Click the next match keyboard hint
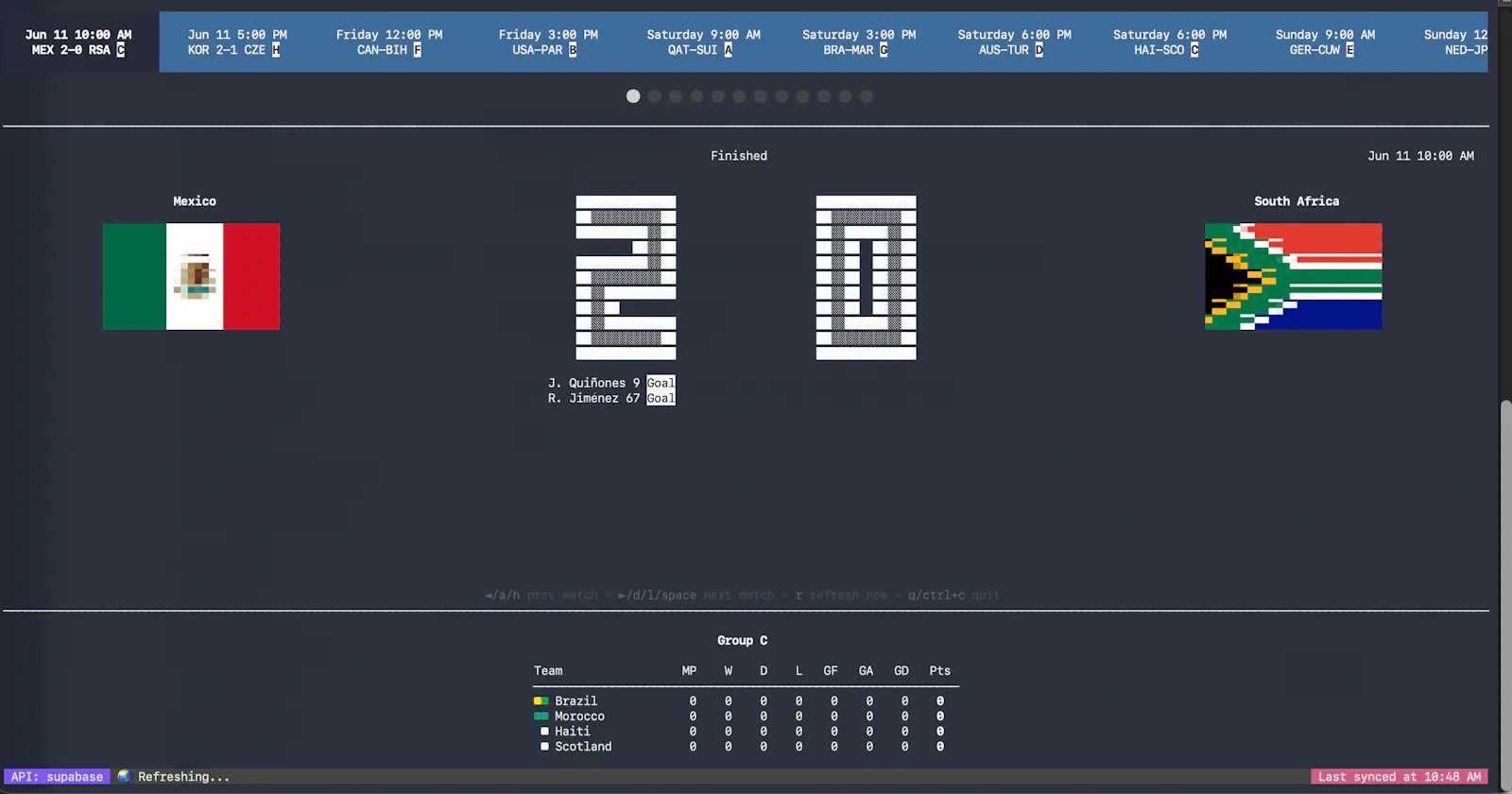This screenshot has height=794, width=1512. (696, 595)
